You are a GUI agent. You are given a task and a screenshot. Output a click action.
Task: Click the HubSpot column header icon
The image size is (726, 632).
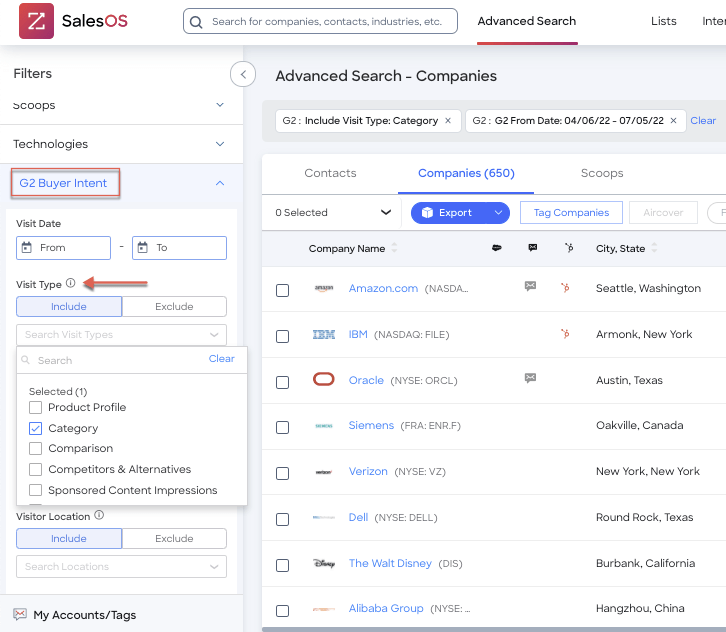coord(569,248)
